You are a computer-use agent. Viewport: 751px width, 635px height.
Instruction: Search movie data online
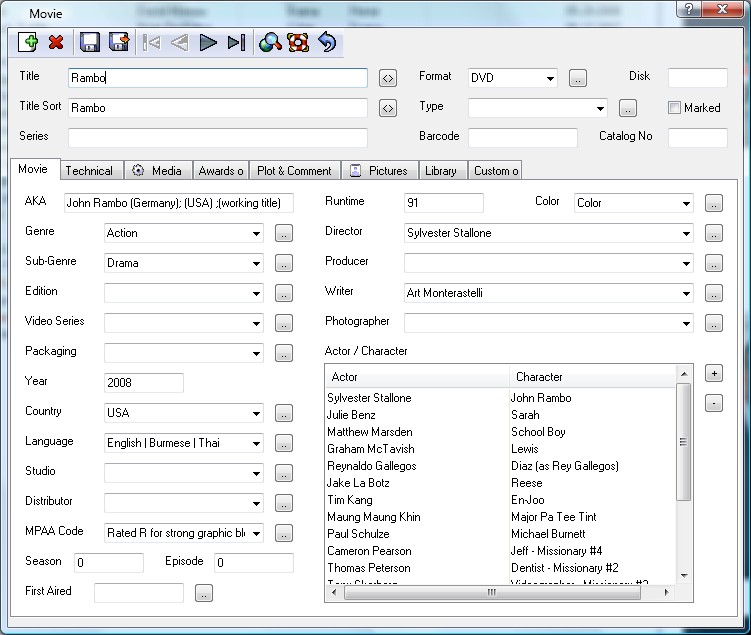tap(270, 43)
